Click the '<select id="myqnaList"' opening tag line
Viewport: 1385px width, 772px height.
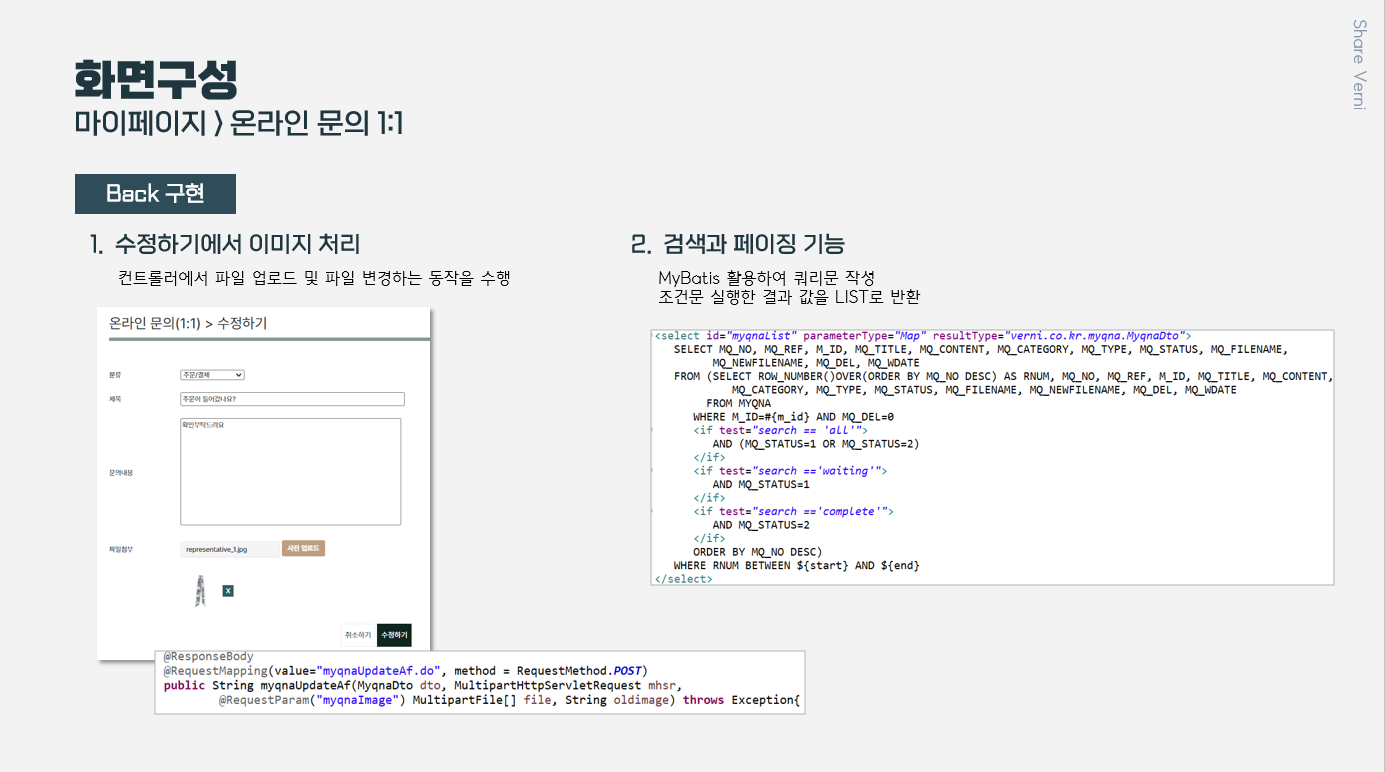coord(922,336)
